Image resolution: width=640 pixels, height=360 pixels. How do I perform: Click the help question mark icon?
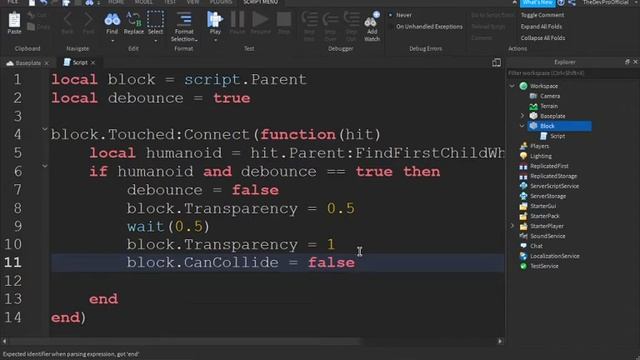(561, 2)
